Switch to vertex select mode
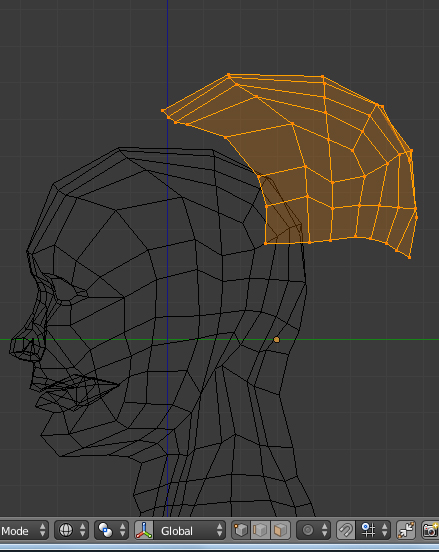This screenshot has height=552, width=439. coord(241,530)
